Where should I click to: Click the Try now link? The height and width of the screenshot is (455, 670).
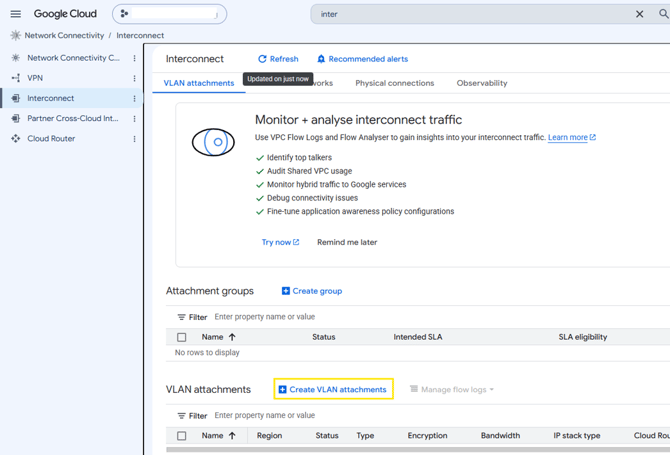click(x=280, y=242)
